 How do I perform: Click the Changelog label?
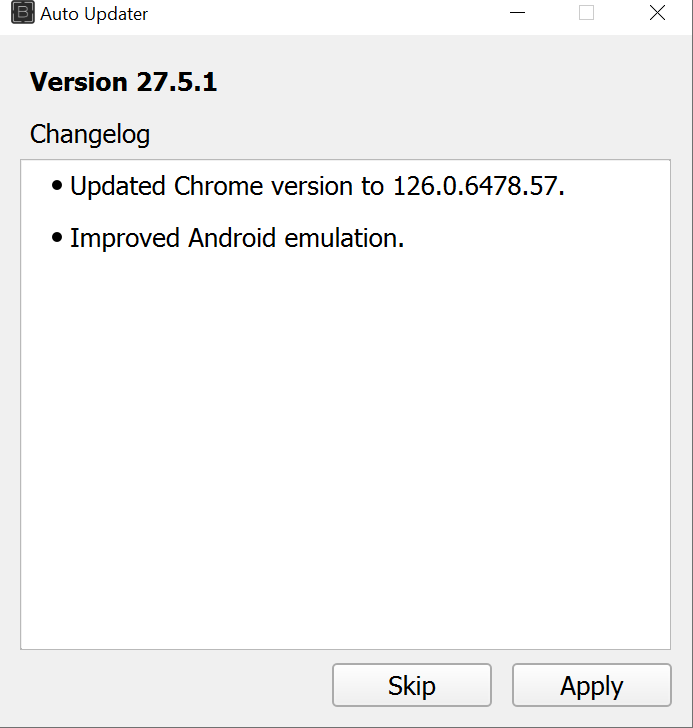point(90,134)
